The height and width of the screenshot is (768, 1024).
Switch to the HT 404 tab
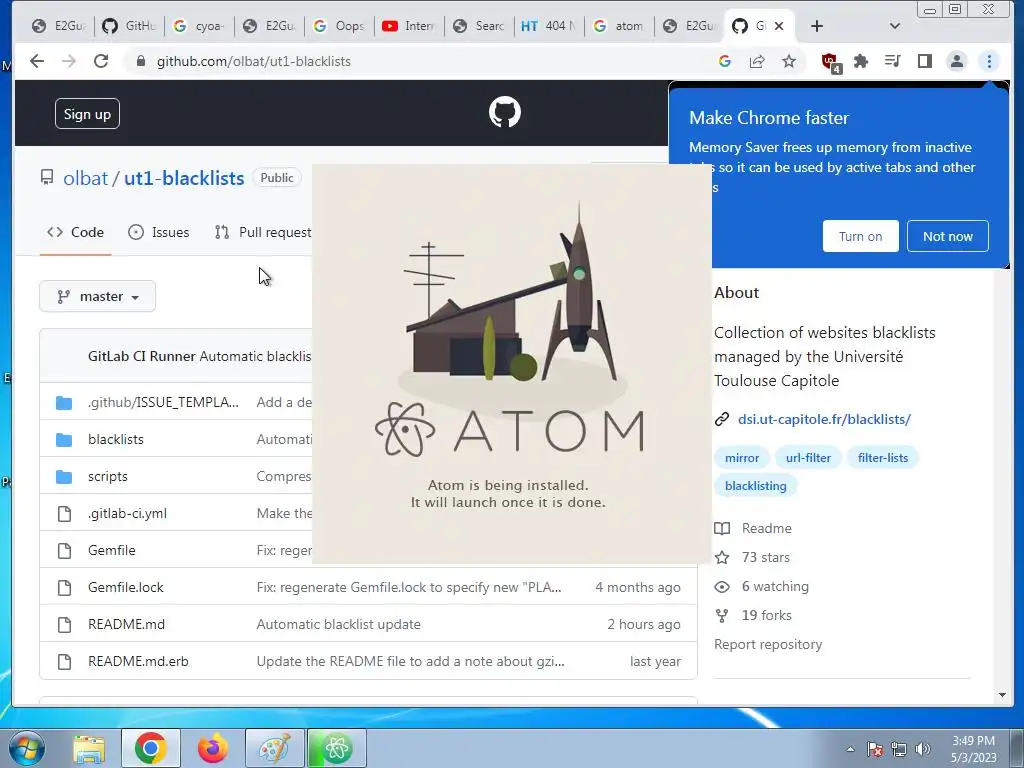549,26
